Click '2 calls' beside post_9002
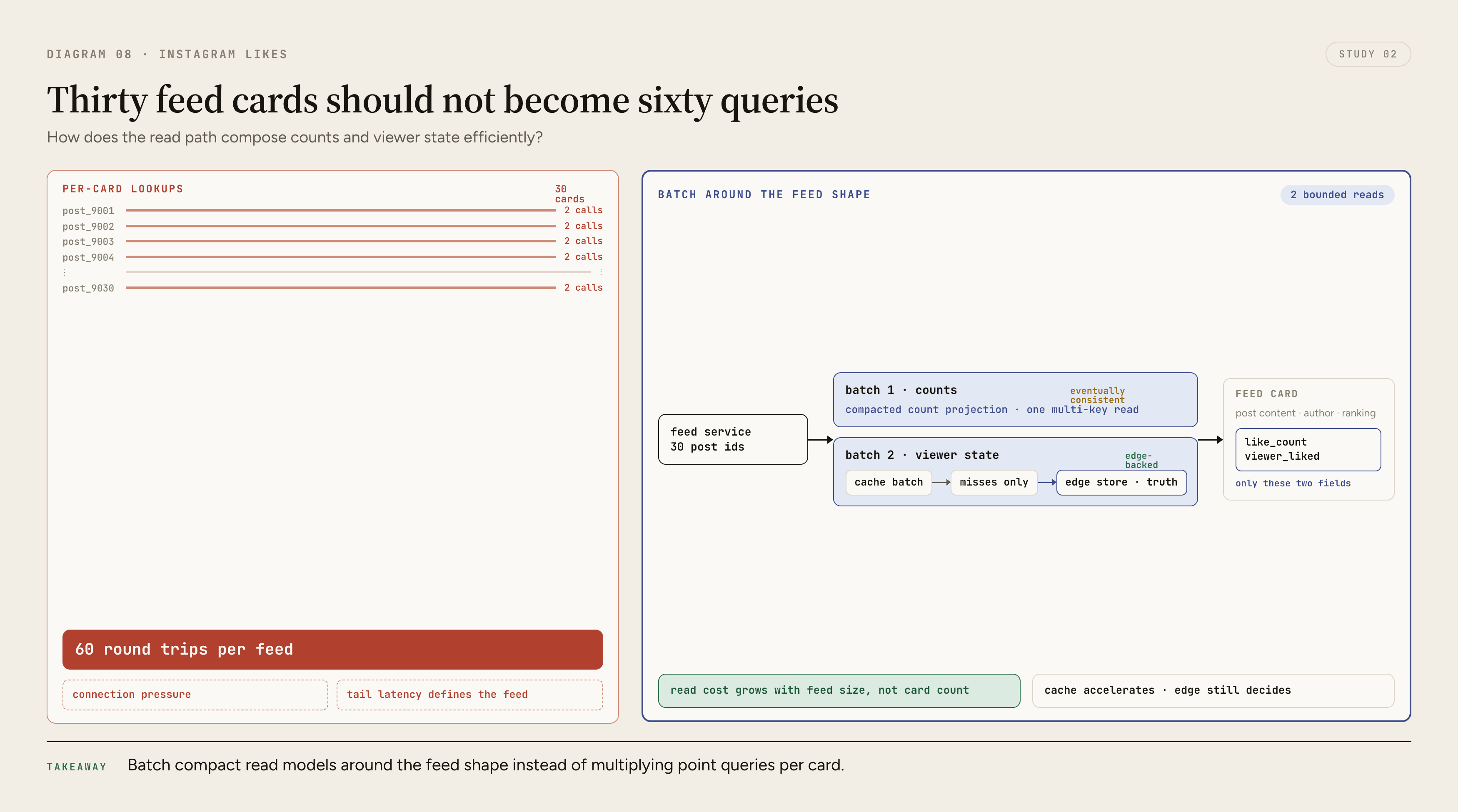 click(583, 226)
